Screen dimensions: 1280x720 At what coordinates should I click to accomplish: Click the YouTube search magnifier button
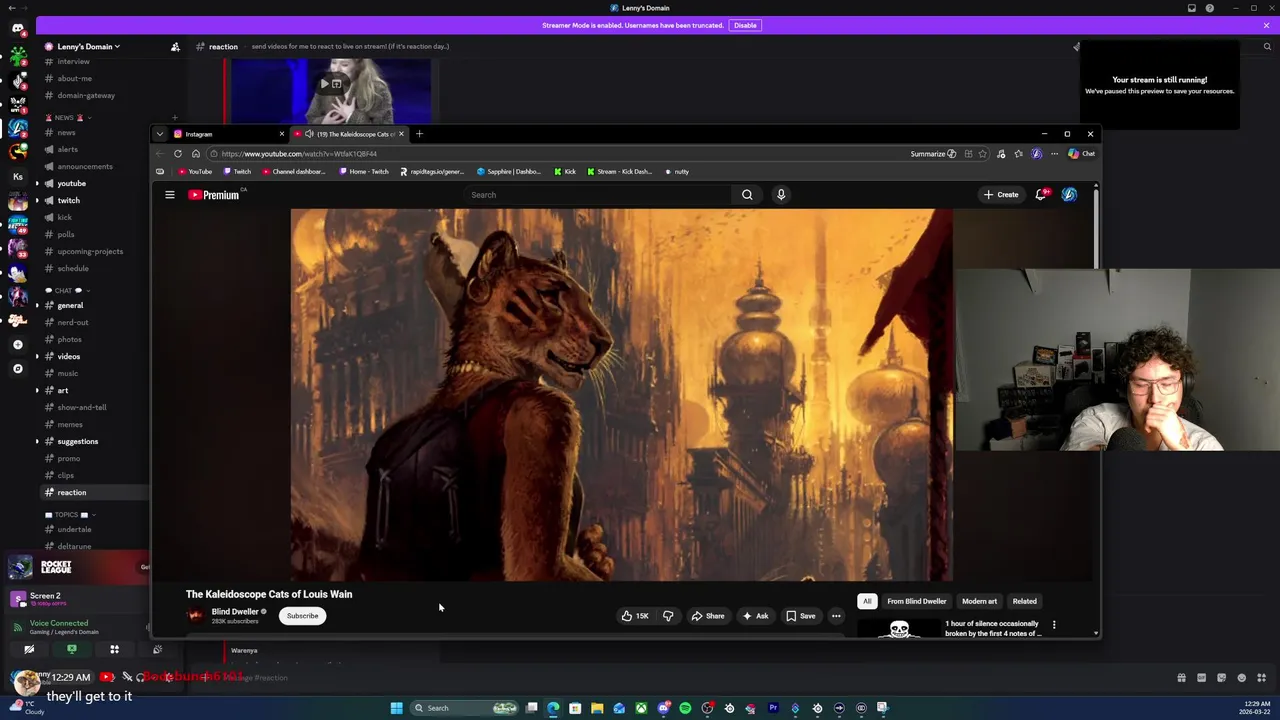(747, 195)
